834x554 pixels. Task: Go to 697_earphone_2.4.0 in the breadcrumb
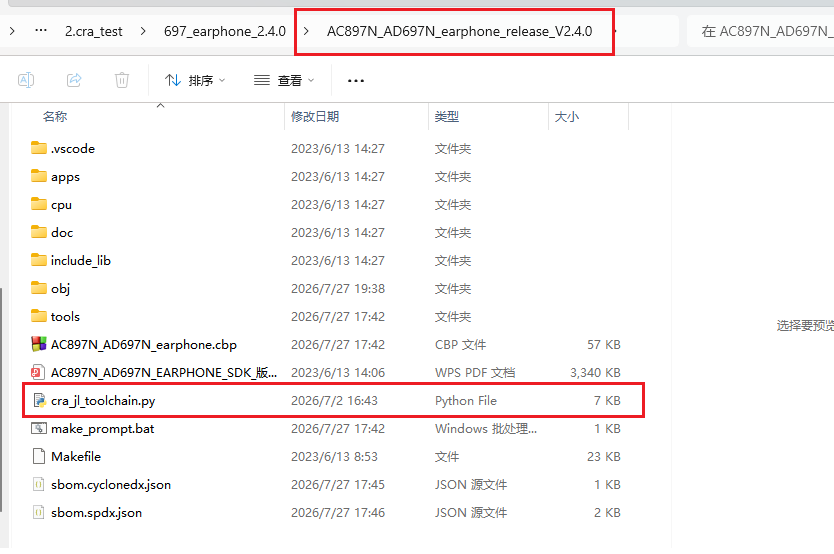[x=224, y=31]
